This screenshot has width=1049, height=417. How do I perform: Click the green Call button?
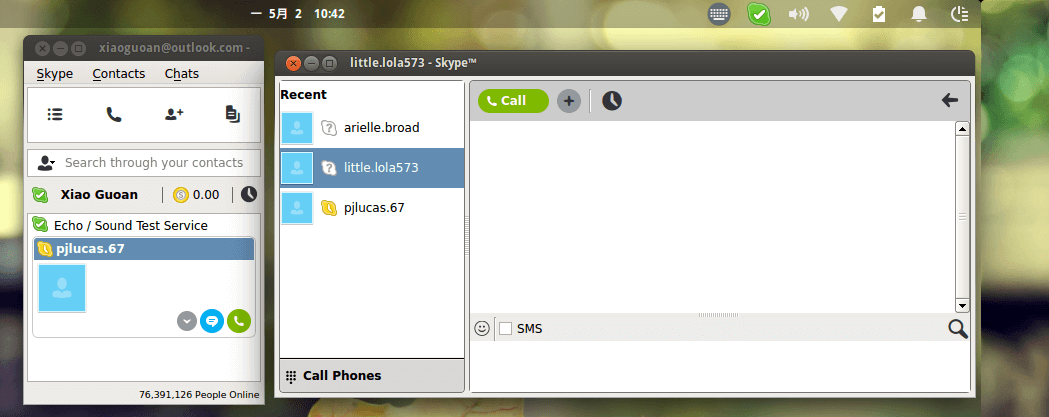pyautogui.click(x=513, y=101)
